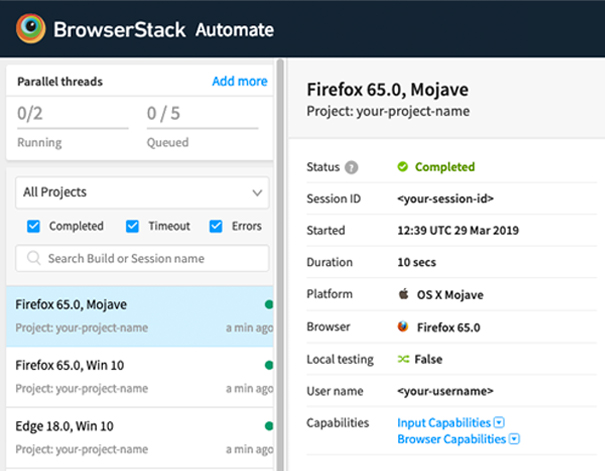
Task: Click the Status help question mark icon
Action: (351, 167)
